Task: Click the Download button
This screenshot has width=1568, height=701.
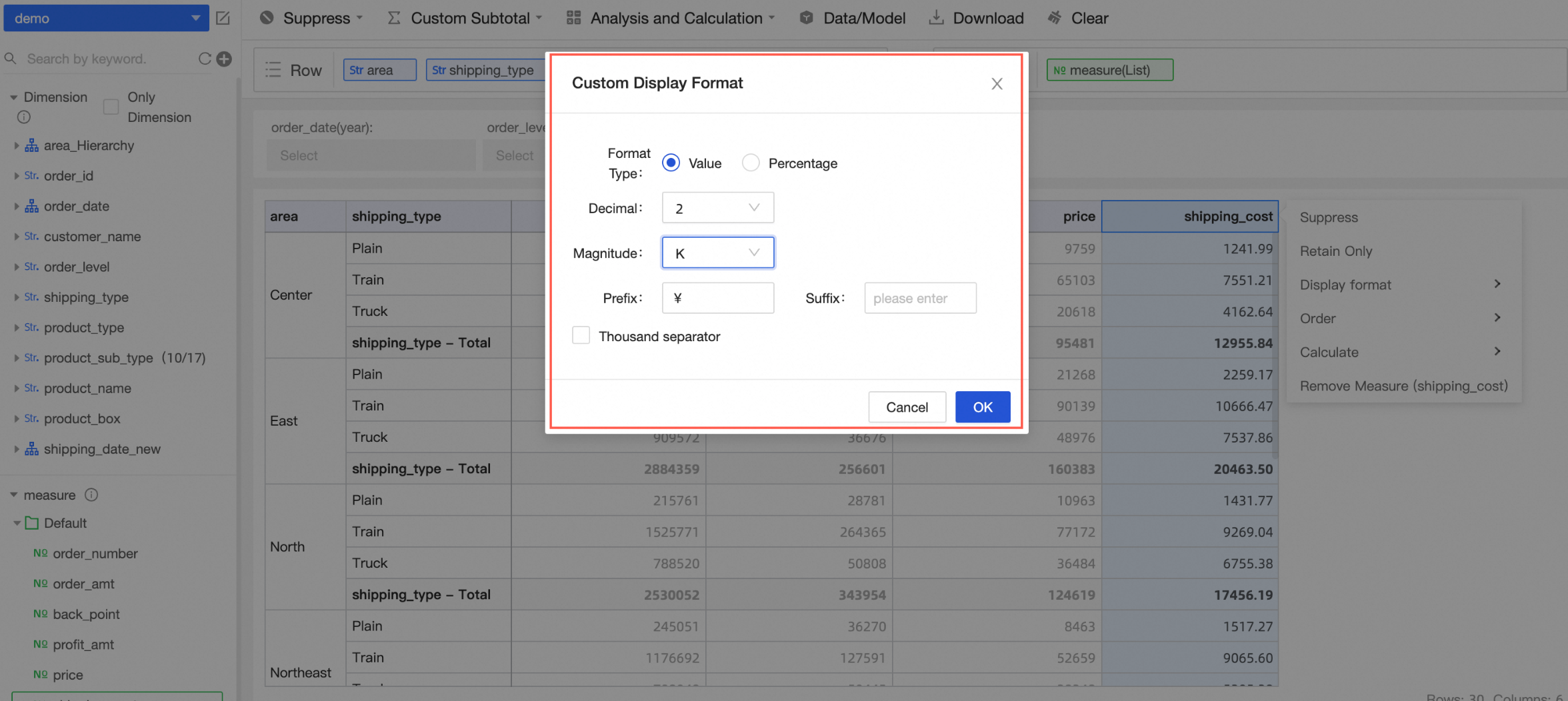Action: point(977,18)
